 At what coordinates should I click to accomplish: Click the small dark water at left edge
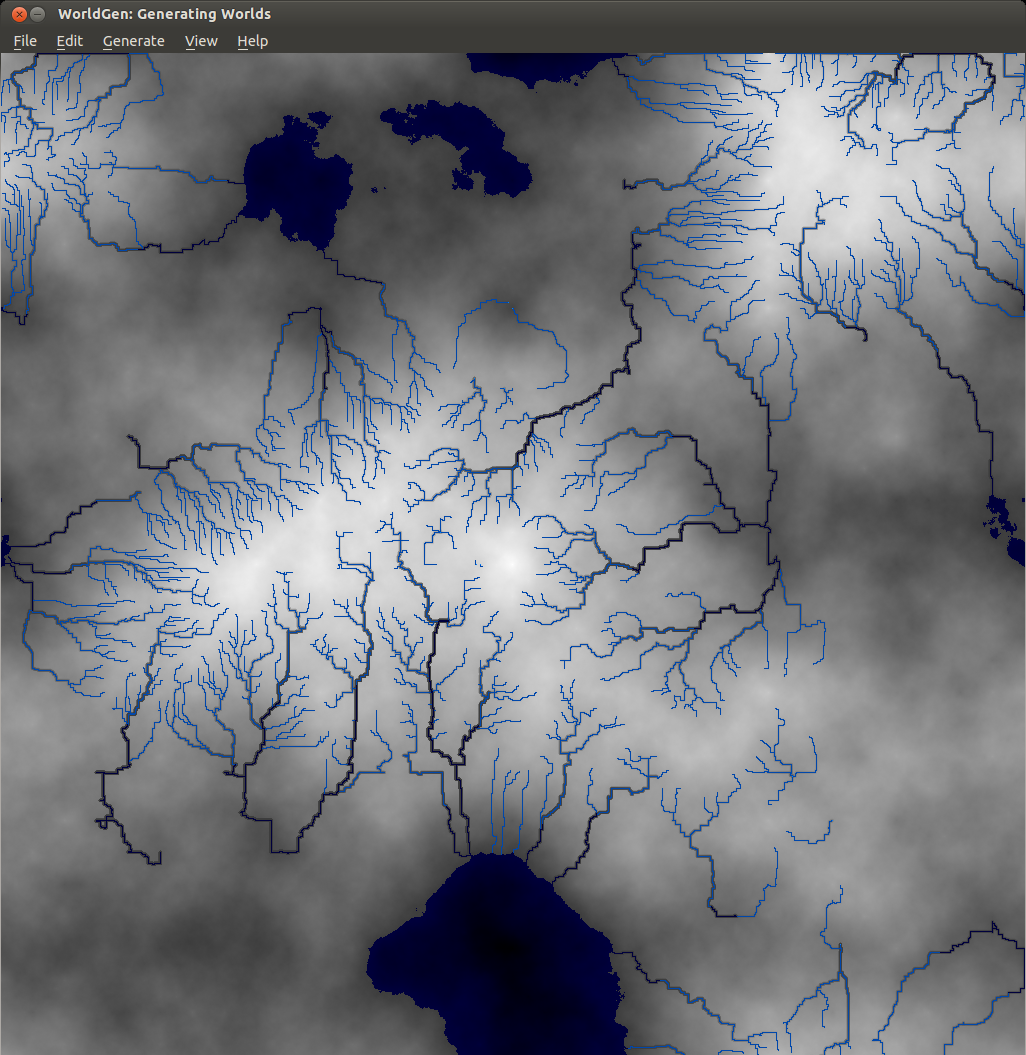pos(4,548)
